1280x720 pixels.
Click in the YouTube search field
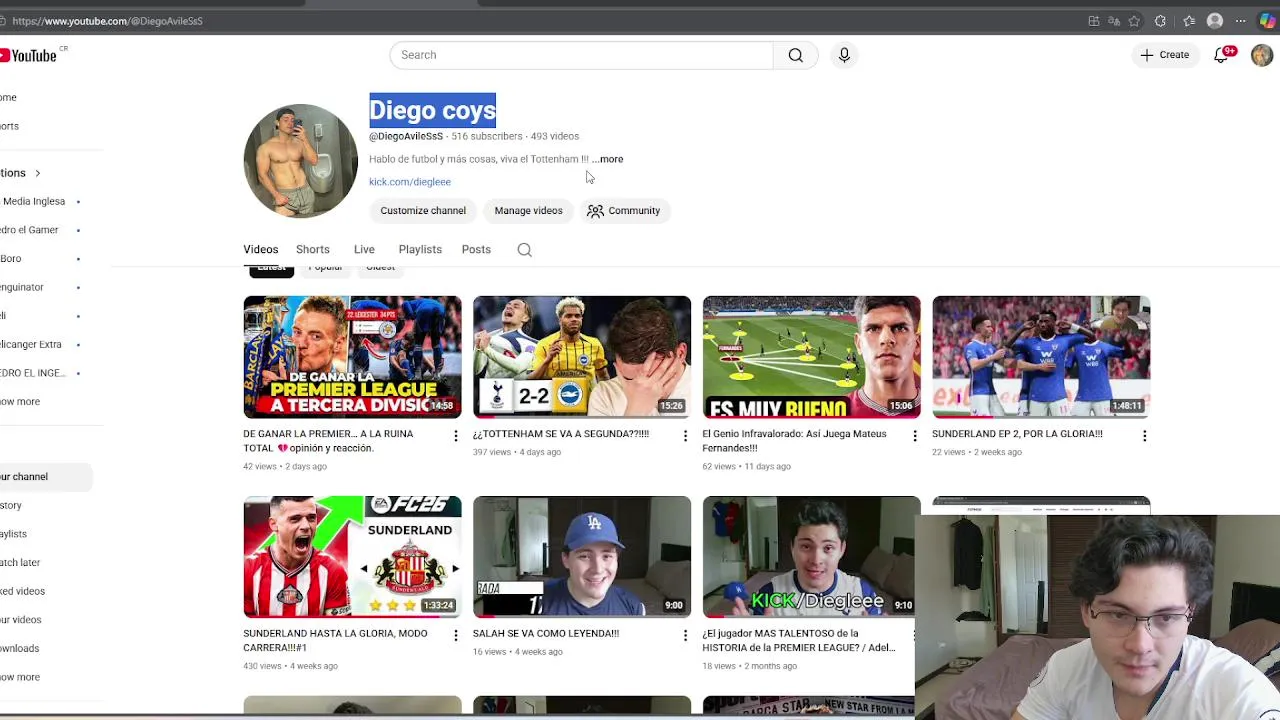point(581,55)
